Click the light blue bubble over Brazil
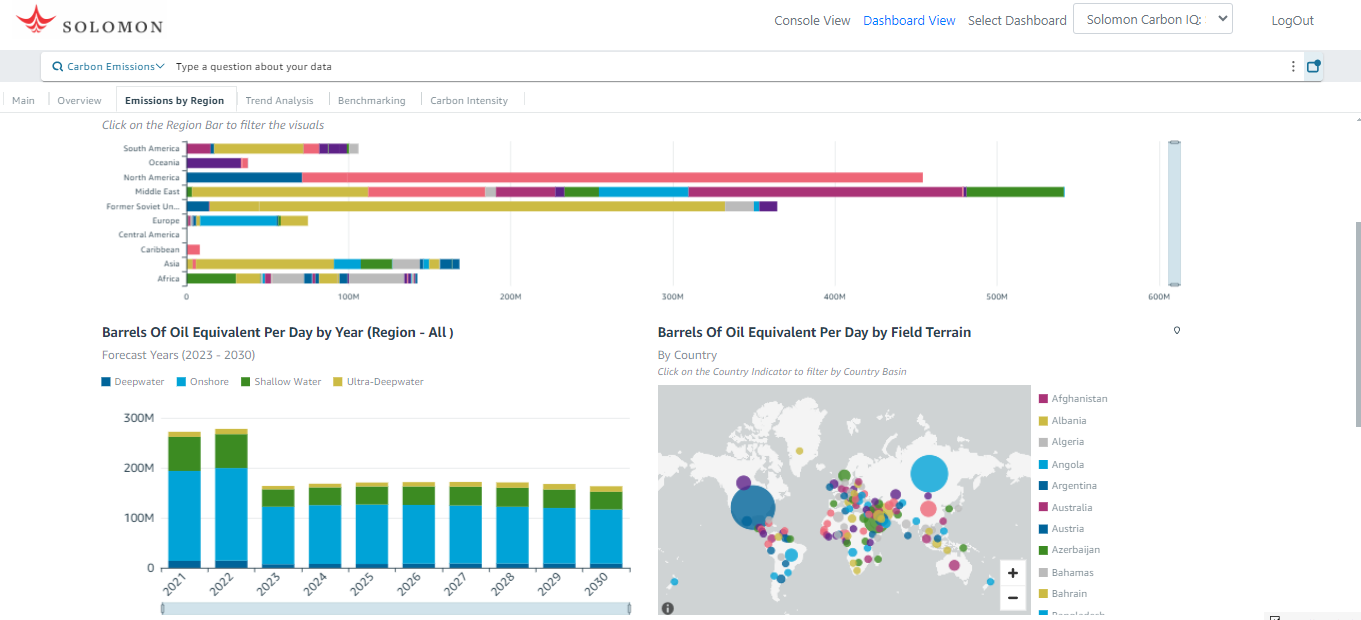Screen dimensions: 1361x620 click(791, 555)
